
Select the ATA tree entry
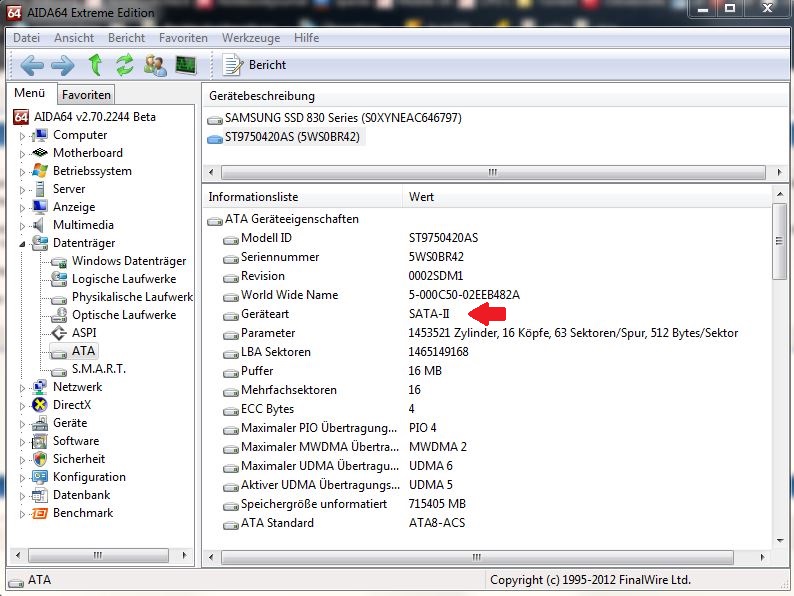click(83, 351)
